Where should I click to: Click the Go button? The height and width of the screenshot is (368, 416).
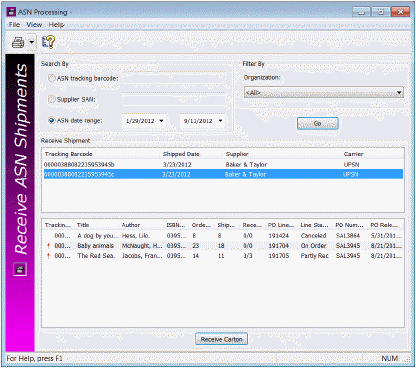click(317, 124)
